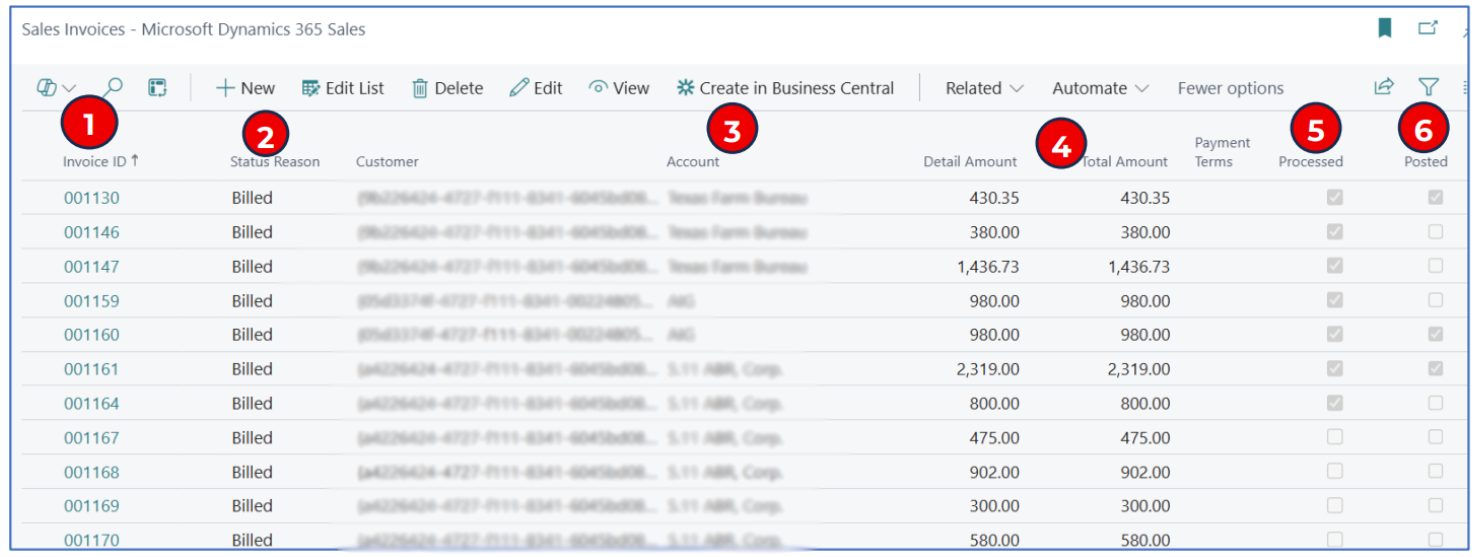The height and width of the screenshot is (557, 1478).
Task: Click the search magnifier icon
Action: (113, 88)
